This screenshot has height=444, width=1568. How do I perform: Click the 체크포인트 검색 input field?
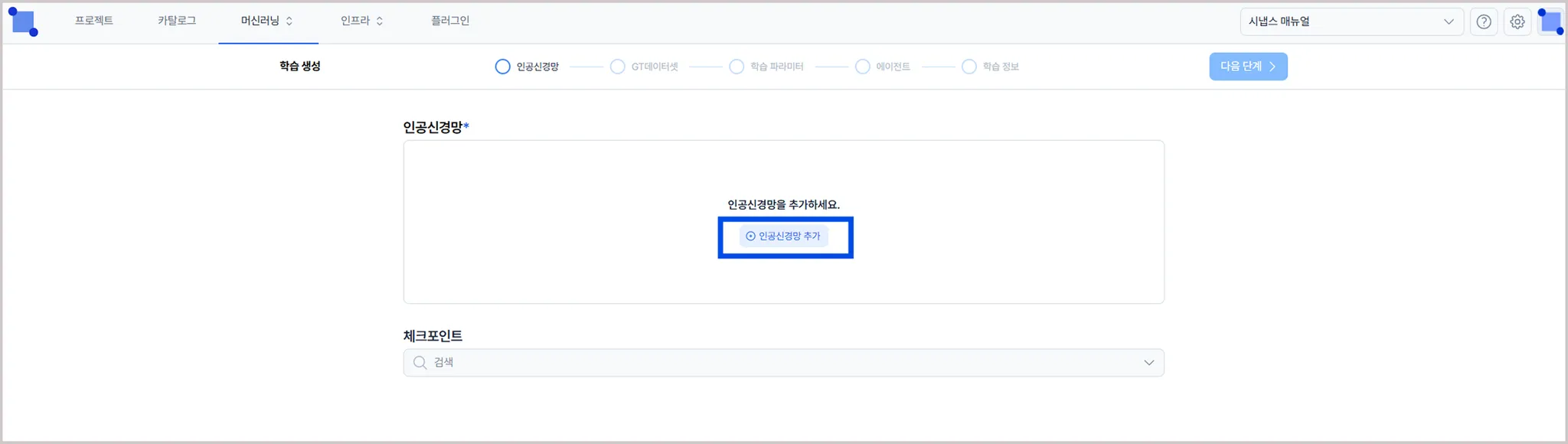783,363
